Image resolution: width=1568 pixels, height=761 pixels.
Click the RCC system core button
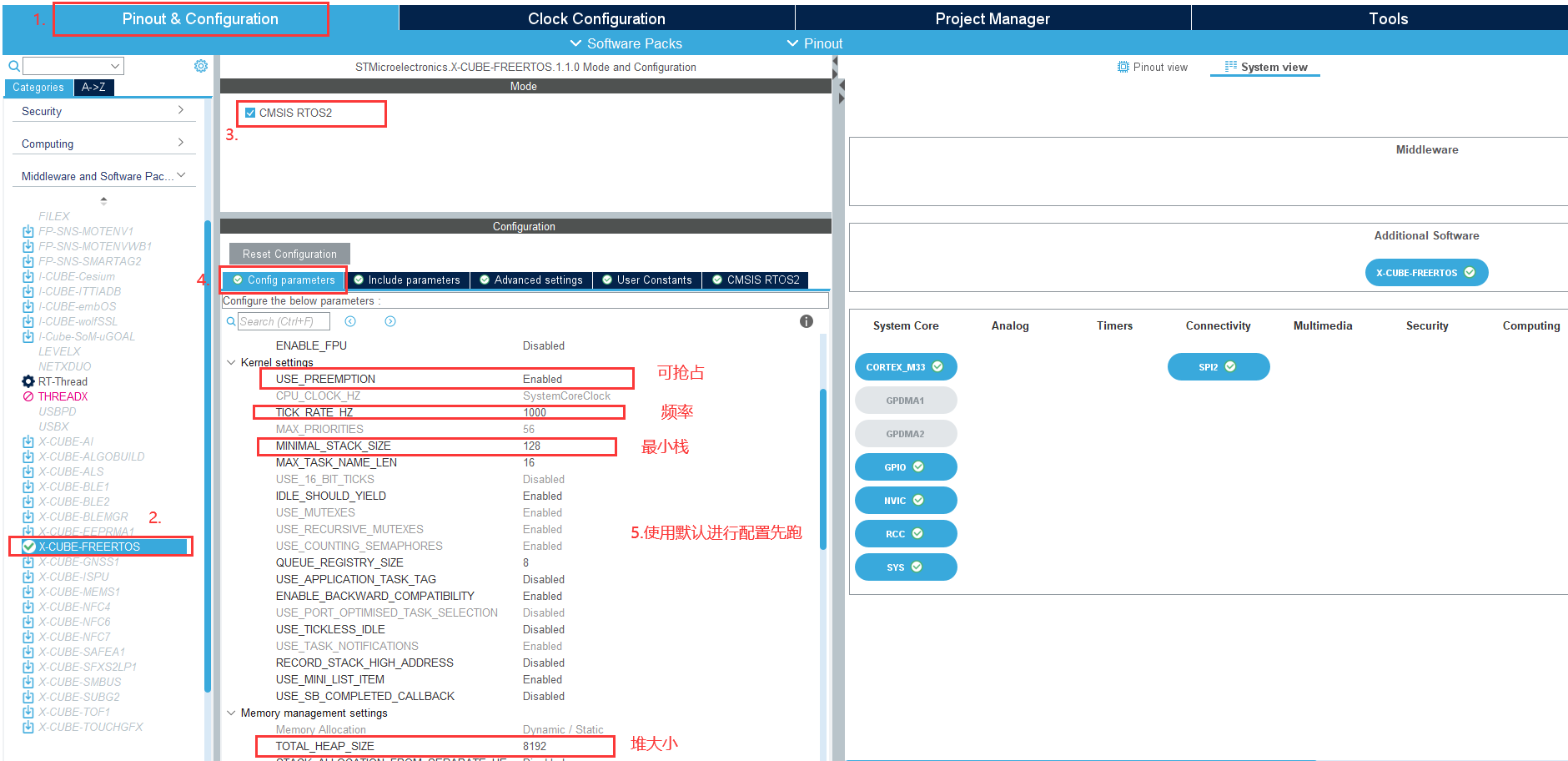pyautogui.click(x=906, y=533)
